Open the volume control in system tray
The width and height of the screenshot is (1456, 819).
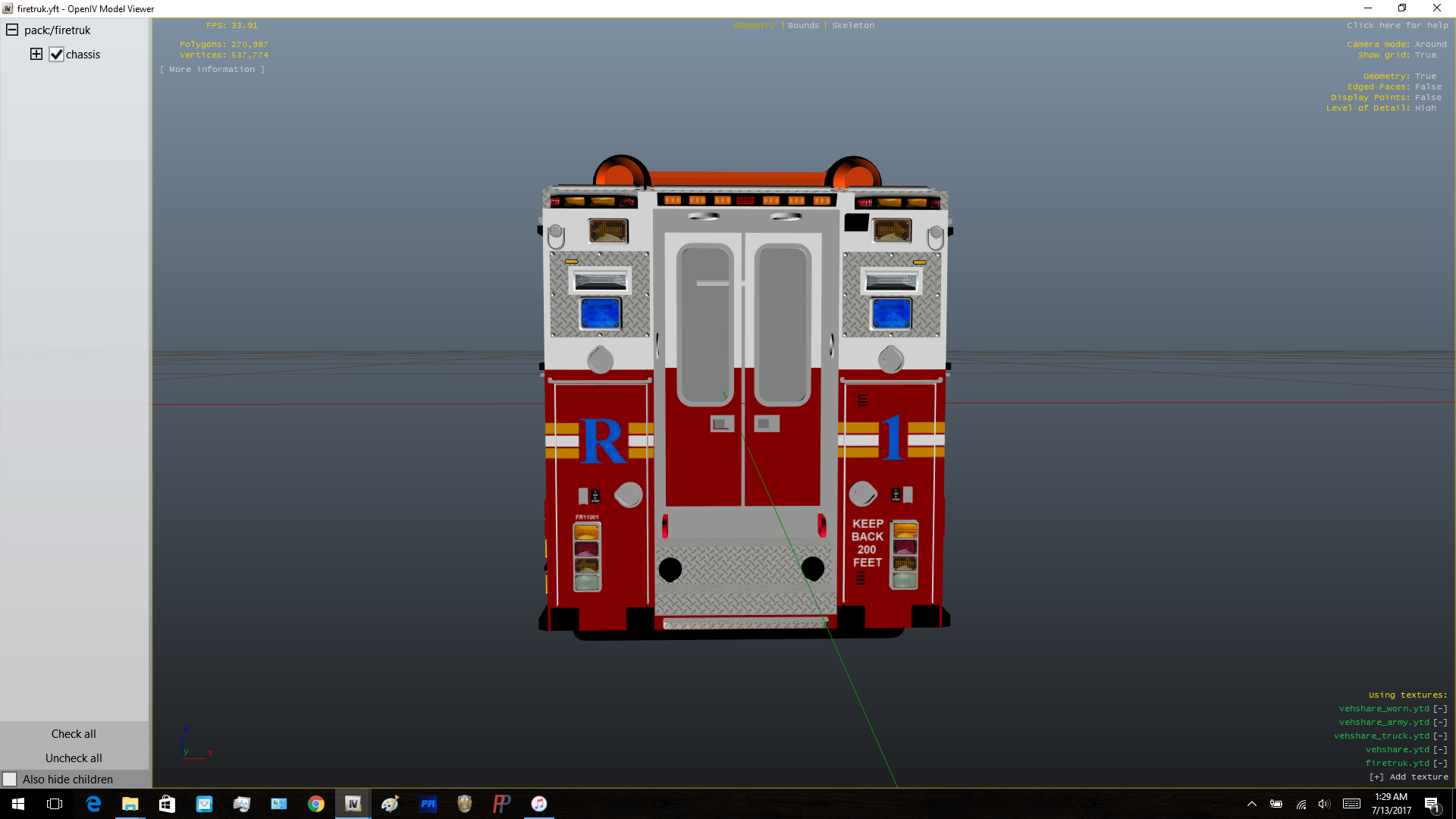(x=1324, y=804)
